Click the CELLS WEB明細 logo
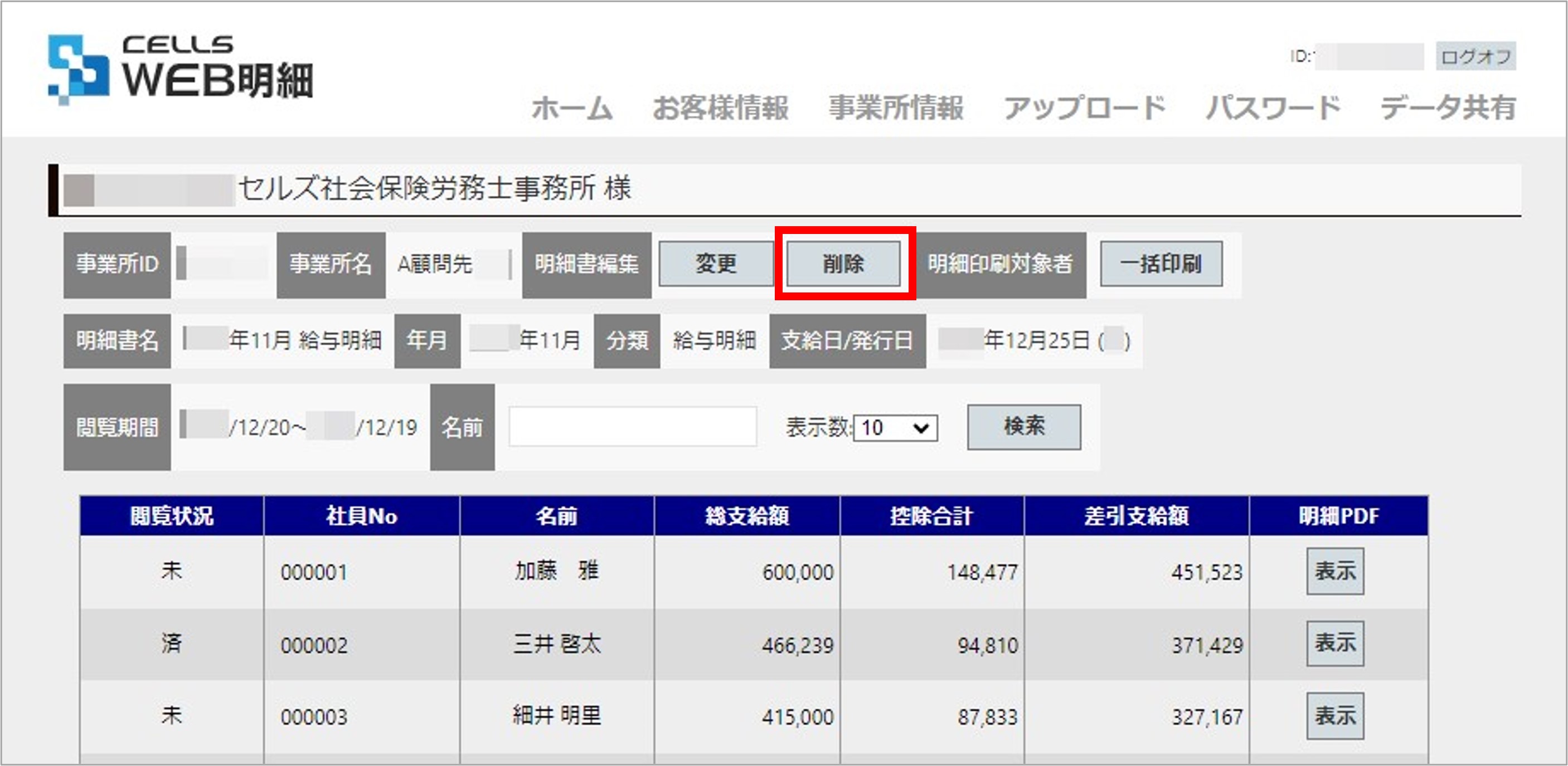Viewport: 1568px width, 766px height. tap(180, 69)
